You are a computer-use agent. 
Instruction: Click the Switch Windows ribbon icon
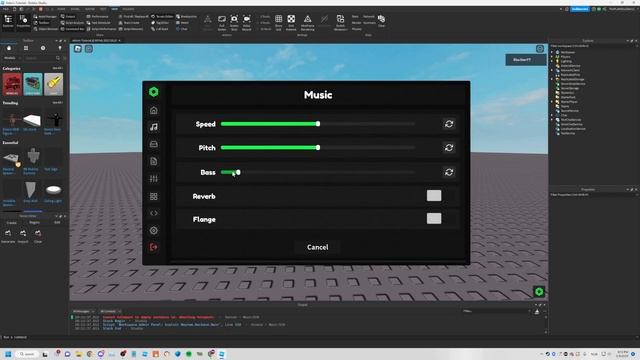[x=340, y=23]
